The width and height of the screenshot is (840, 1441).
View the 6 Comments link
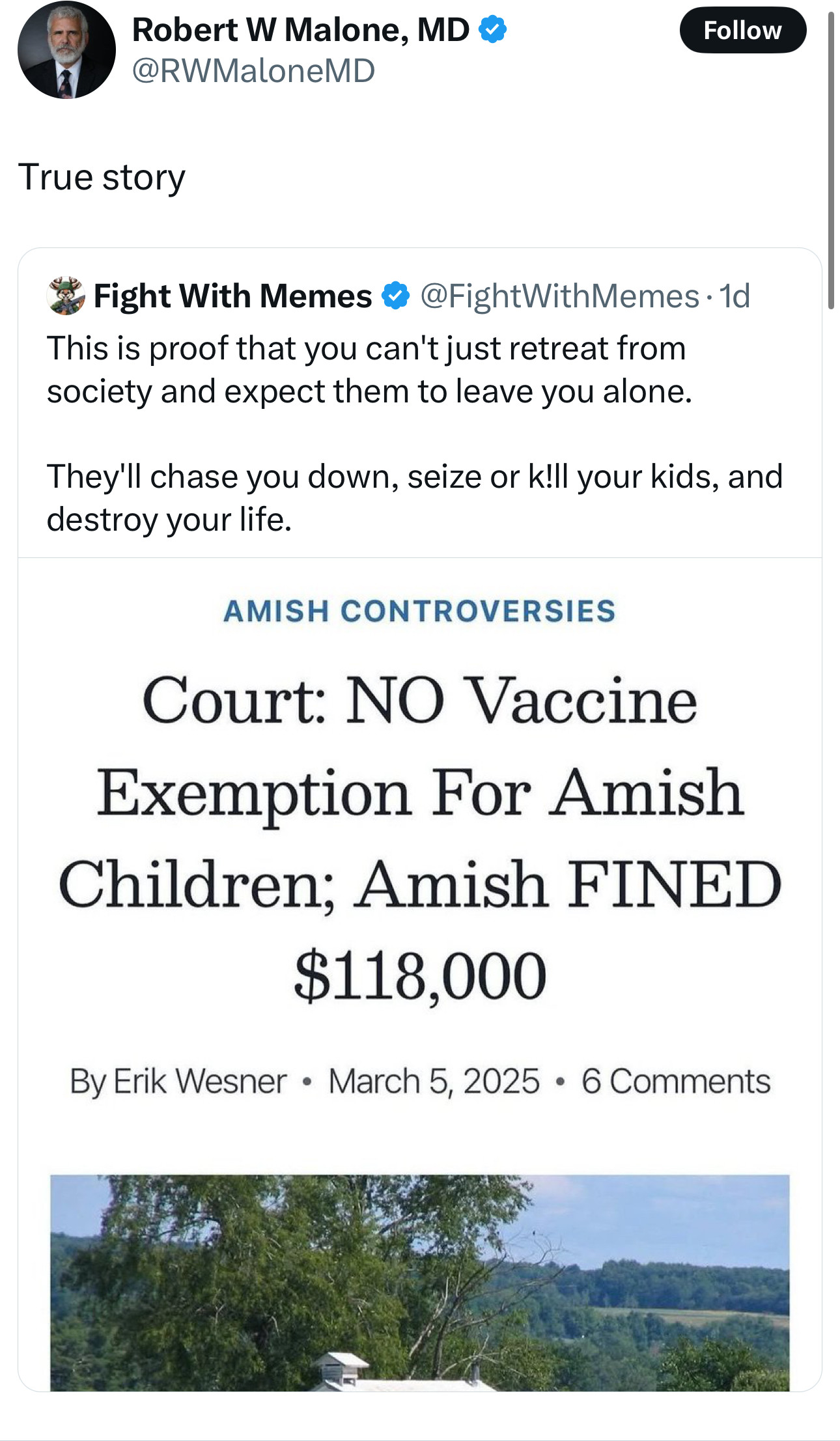675,1082
